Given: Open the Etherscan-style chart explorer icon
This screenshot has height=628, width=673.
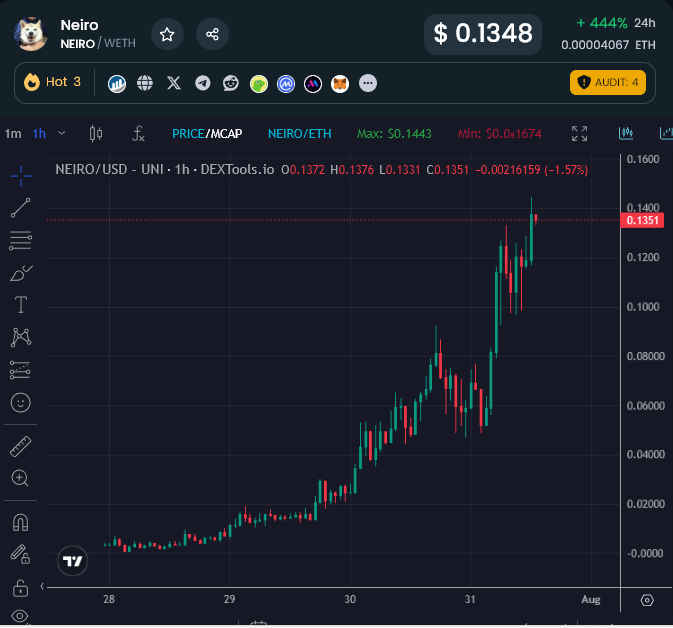Looking at the screenshot, I should (x=117, y=83).
